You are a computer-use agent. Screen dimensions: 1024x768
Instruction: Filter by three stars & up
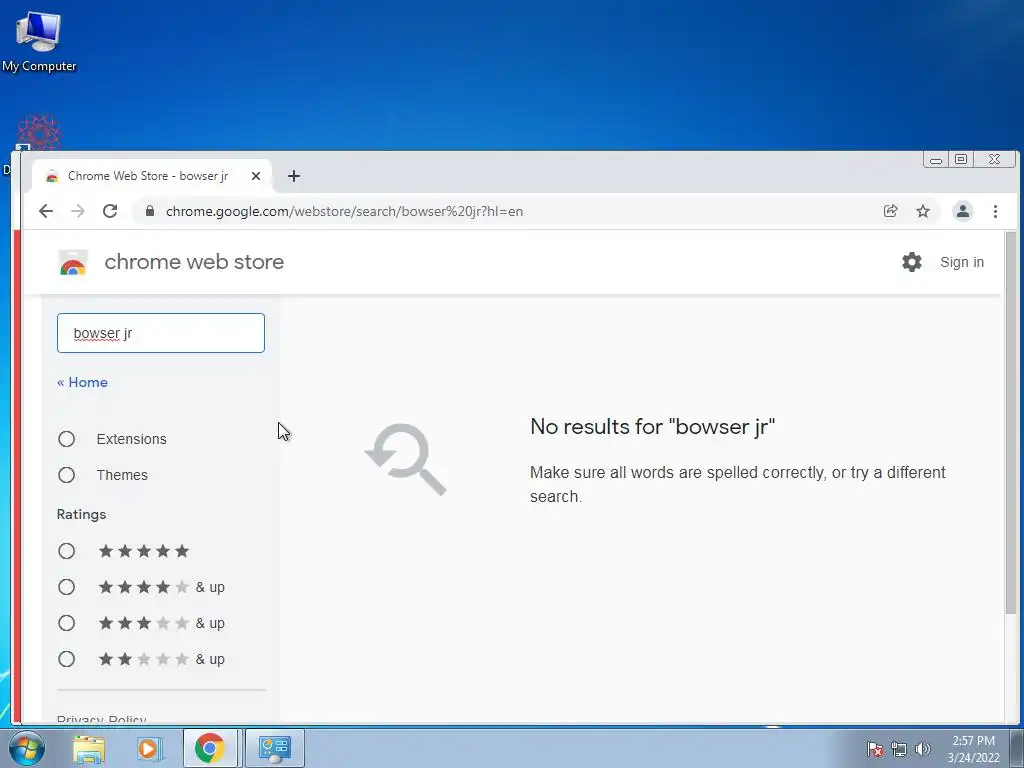67,623
